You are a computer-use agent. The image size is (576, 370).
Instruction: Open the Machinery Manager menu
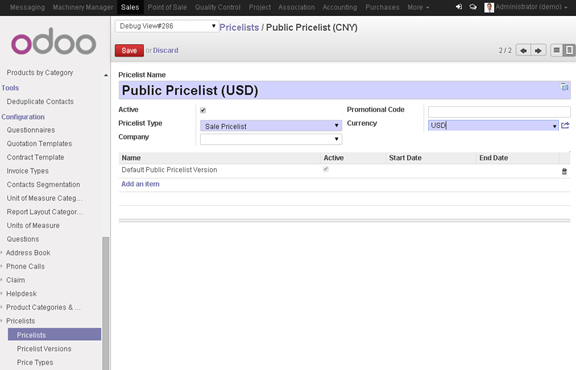pos(83,7)
